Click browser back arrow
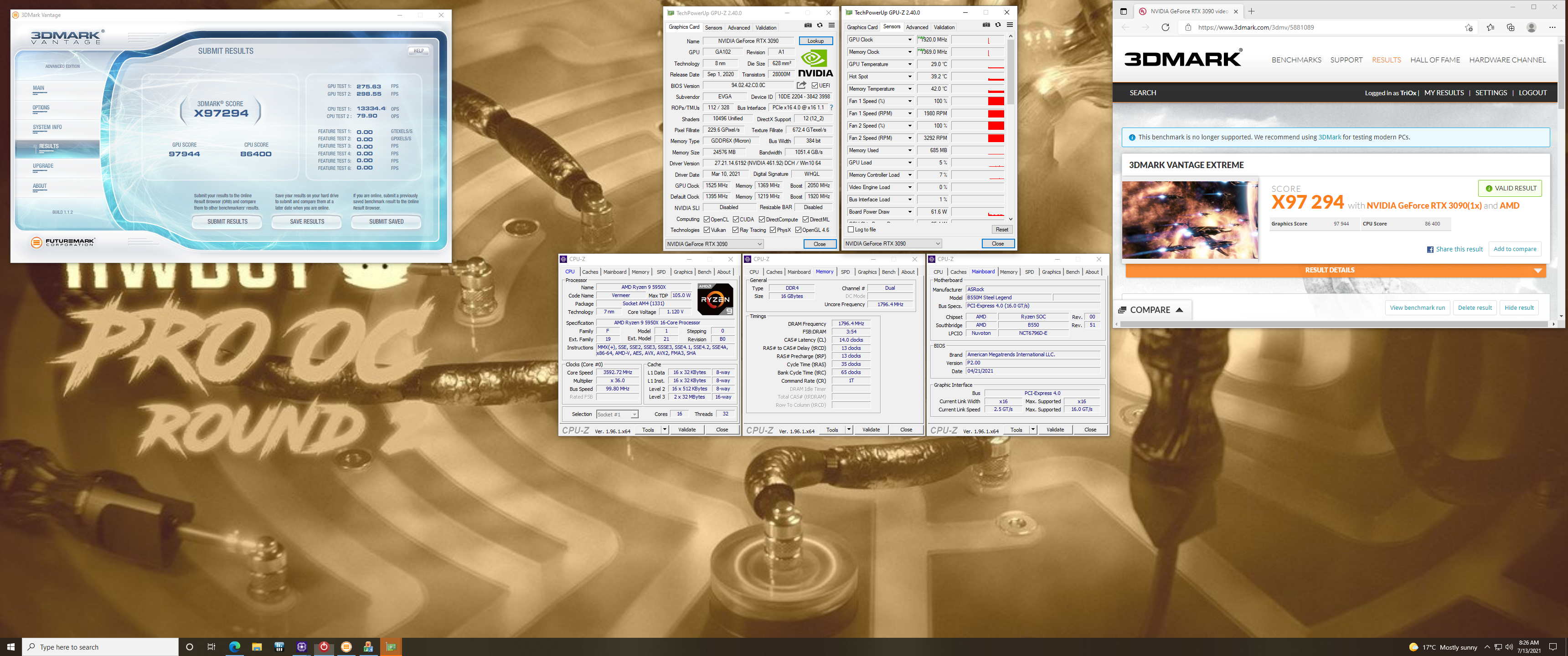The image size is (1568, 656). [1125, 27]
